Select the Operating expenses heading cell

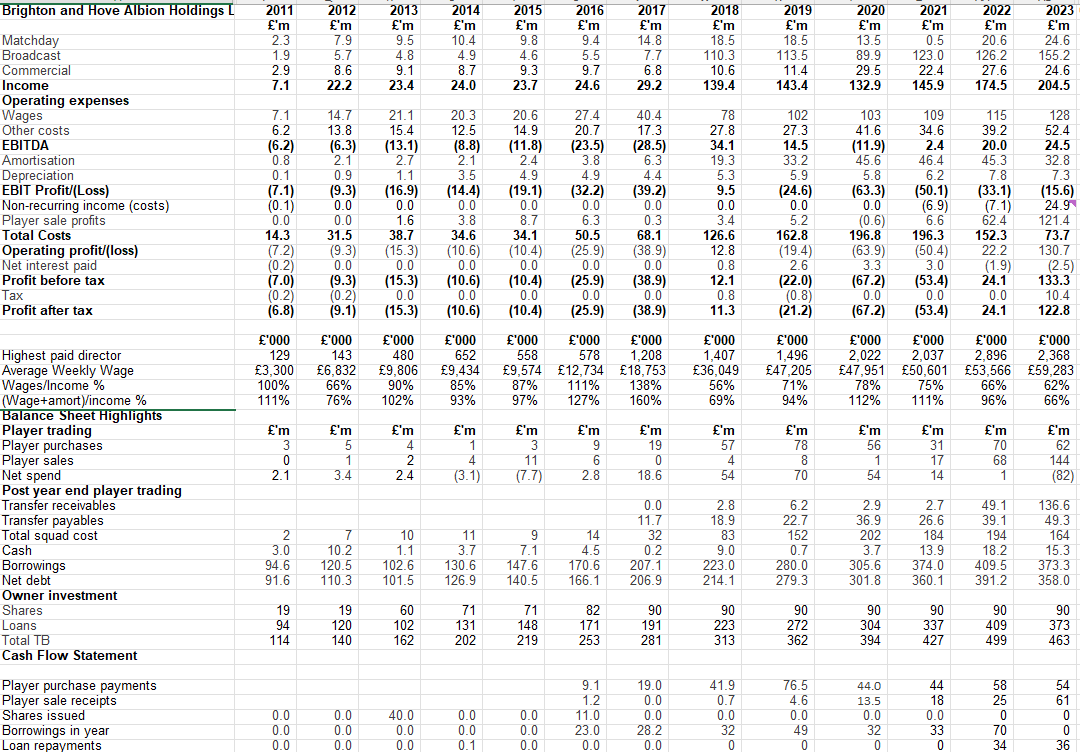coord(65,101)
